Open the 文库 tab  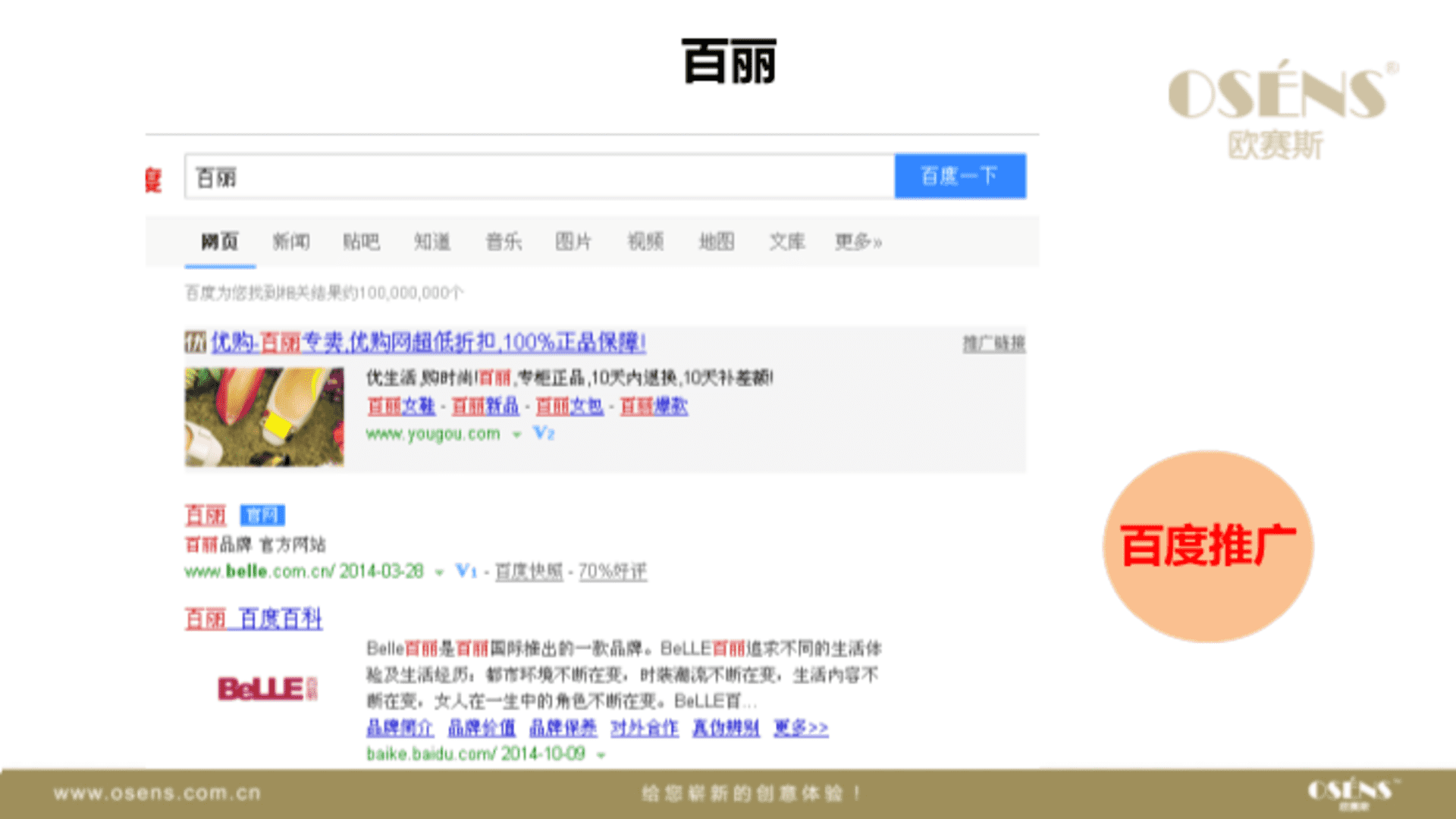(787, 242)
